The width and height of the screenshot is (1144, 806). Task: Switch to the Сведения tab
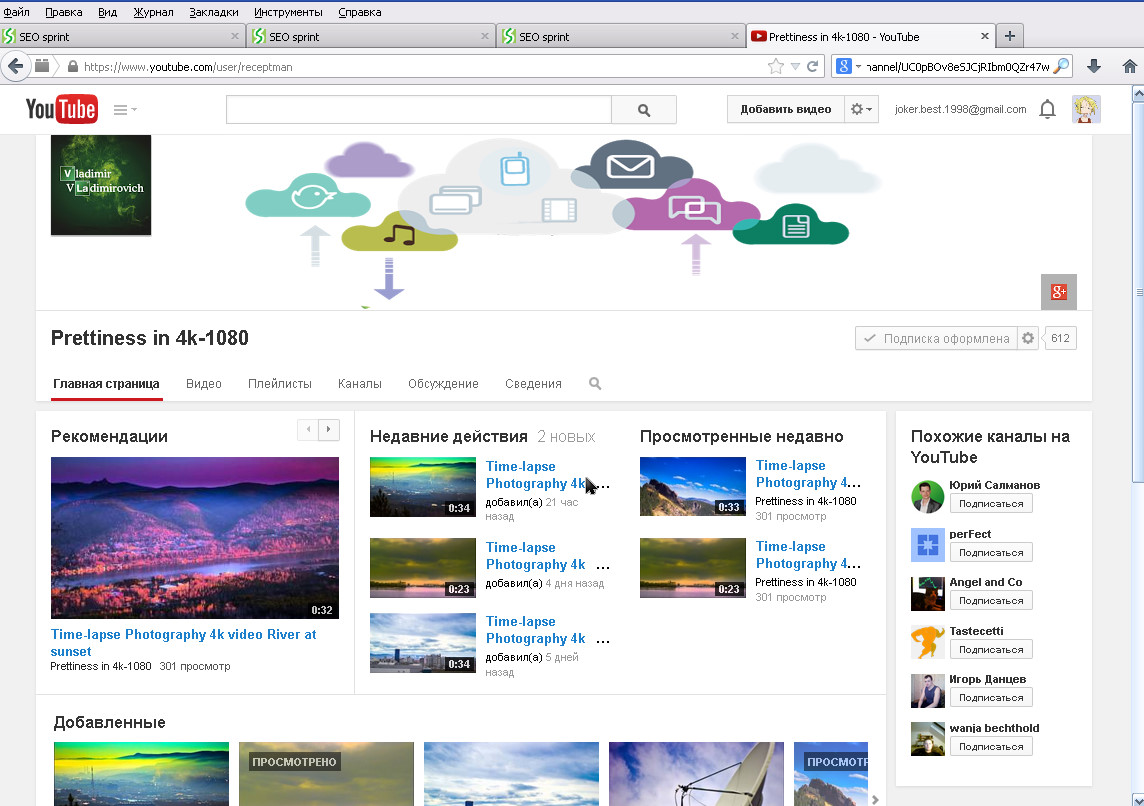(533, 384)
